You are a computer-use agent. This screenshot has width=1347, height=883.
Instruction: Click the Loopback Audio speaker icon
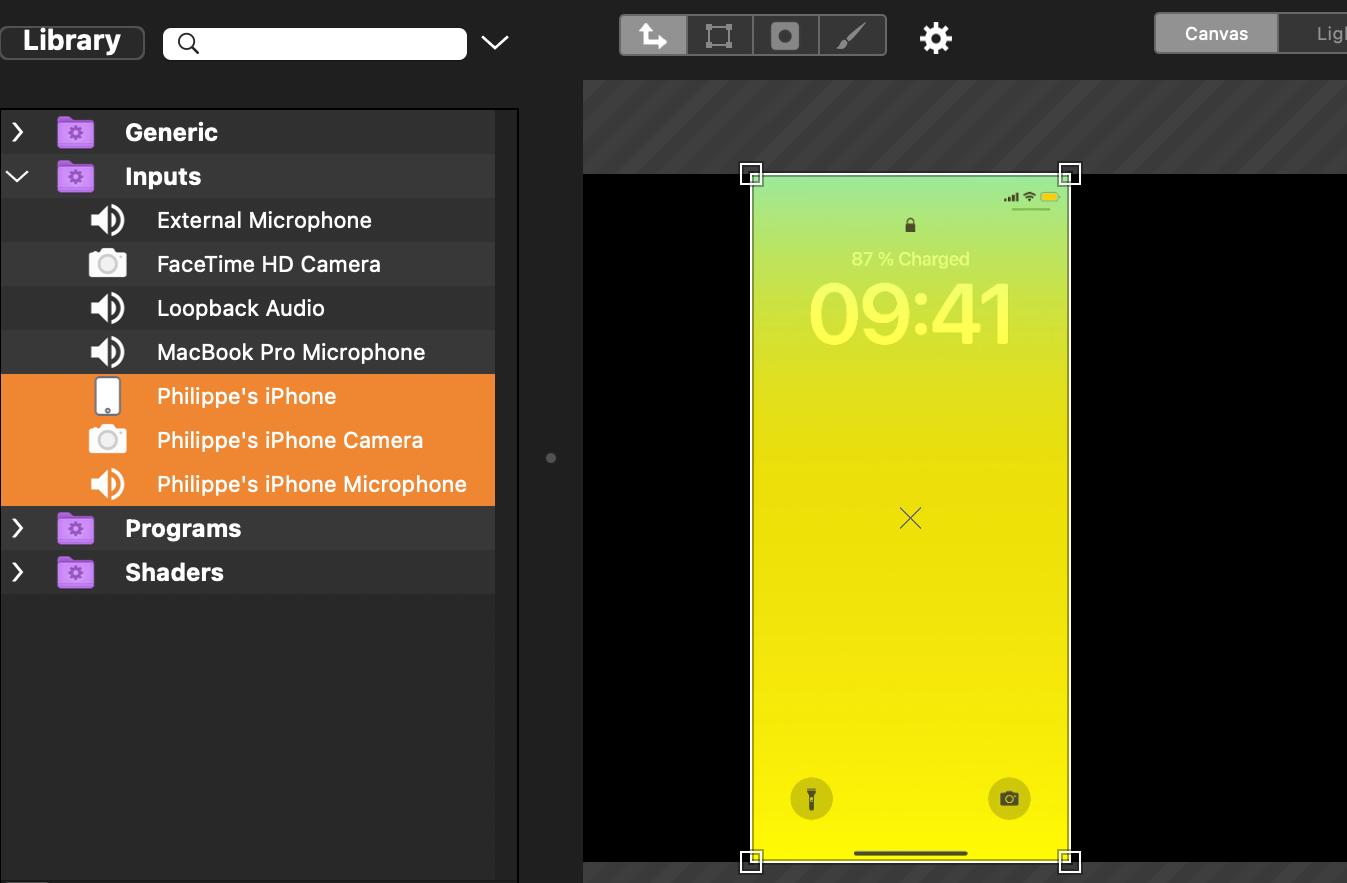click(108, 308)
